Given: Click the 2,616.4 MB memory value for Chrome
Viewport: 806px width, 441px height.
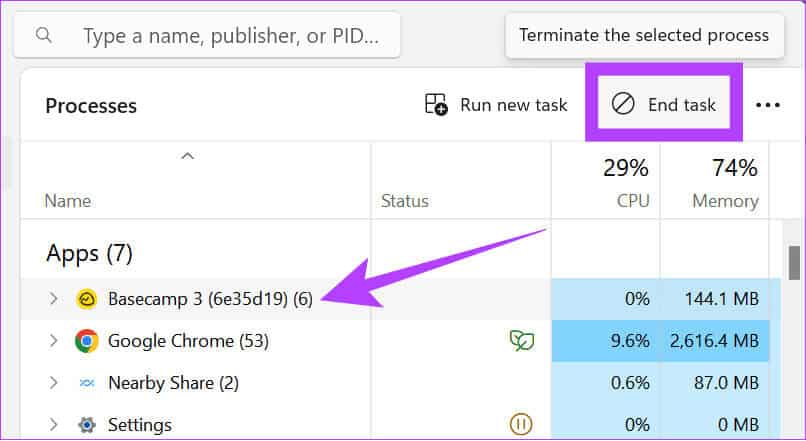Looking at the screenshot, I should (x=714, y=341).
